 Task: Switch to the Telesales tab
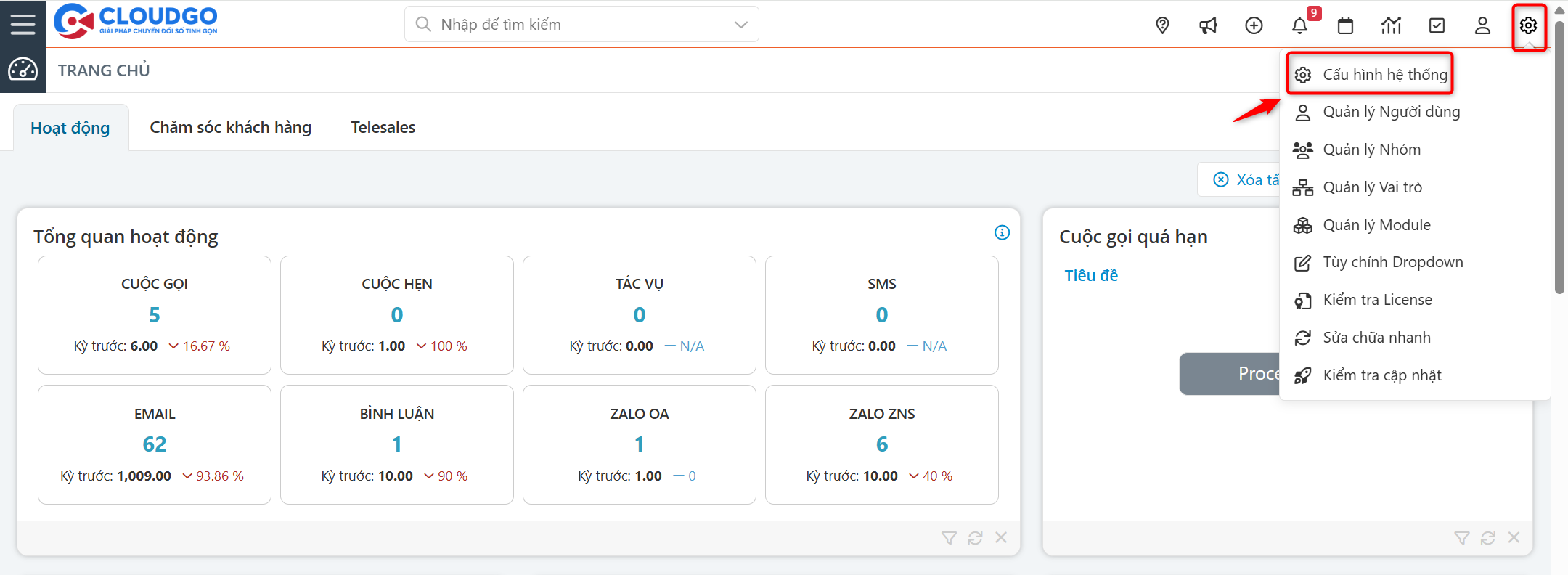click(x=383, y=127)
